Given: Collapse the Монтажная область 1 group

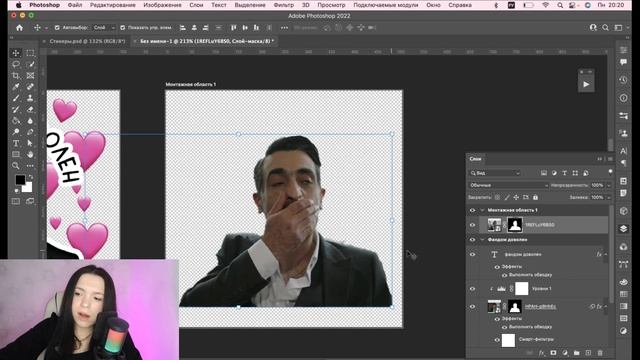Looking at the screenshot, I should (x=482, y=210).
